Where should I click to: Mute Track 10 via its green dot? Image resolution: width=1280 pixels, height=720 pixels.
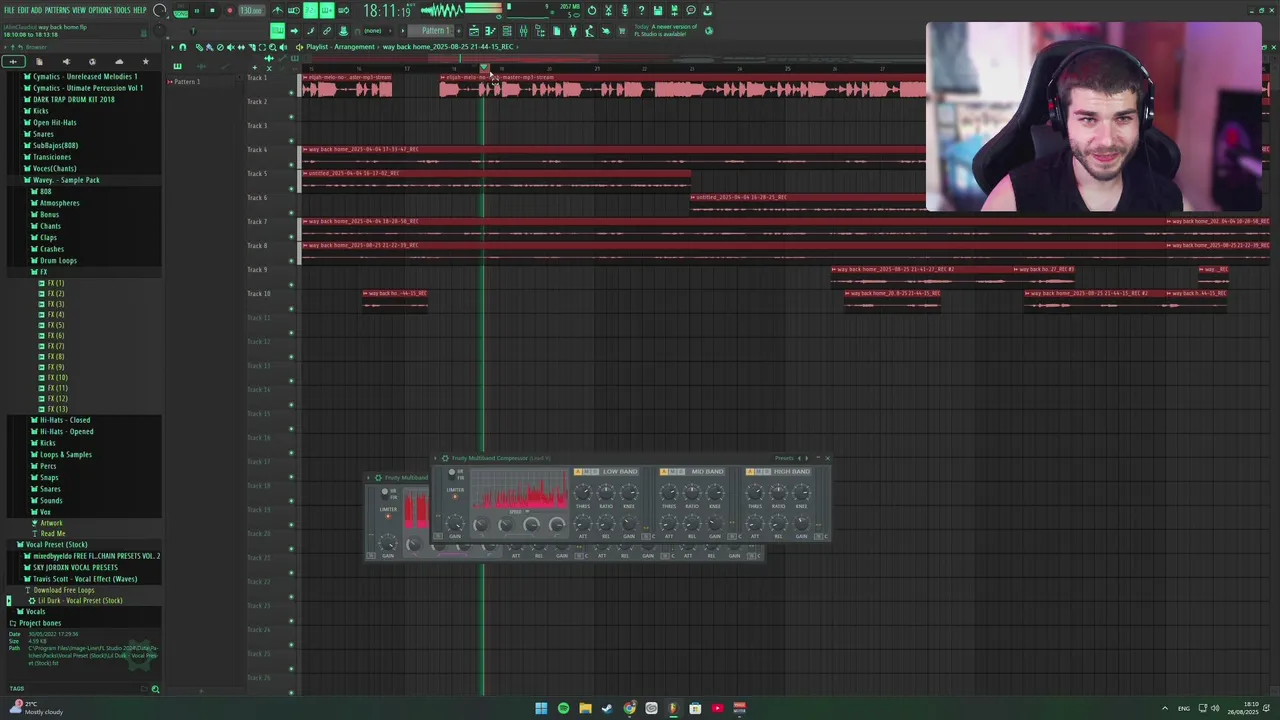291,308
